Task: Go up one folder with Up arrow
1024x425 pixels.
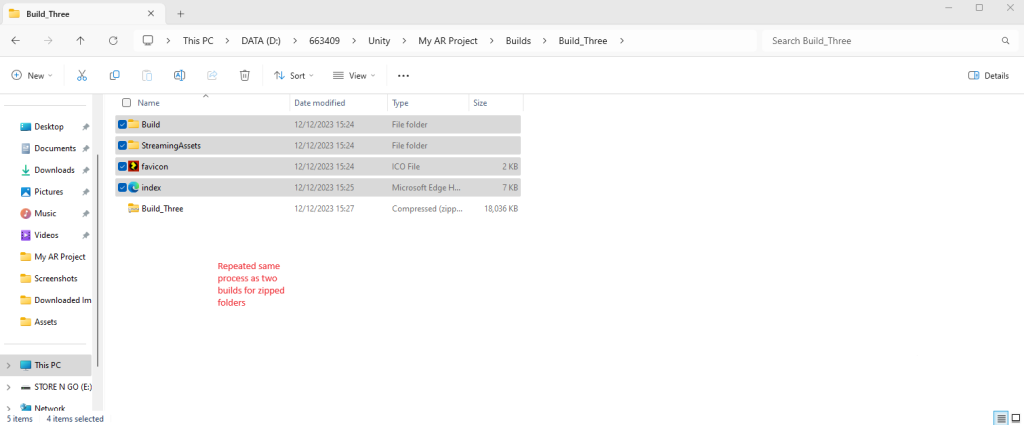Action: pos(80,41)
